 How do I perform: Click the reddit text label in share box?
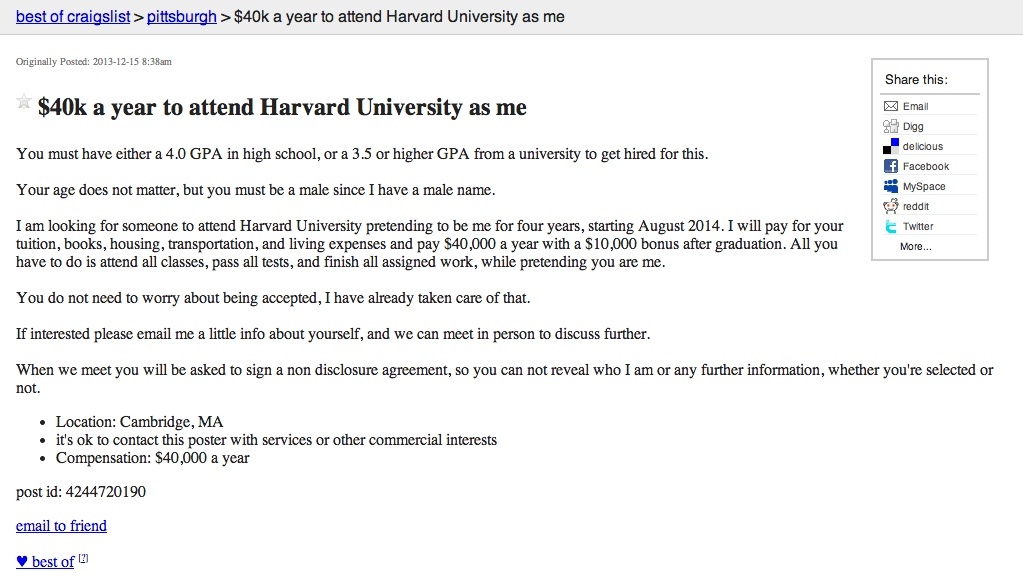pyautogui.click(x=916, y=206)
